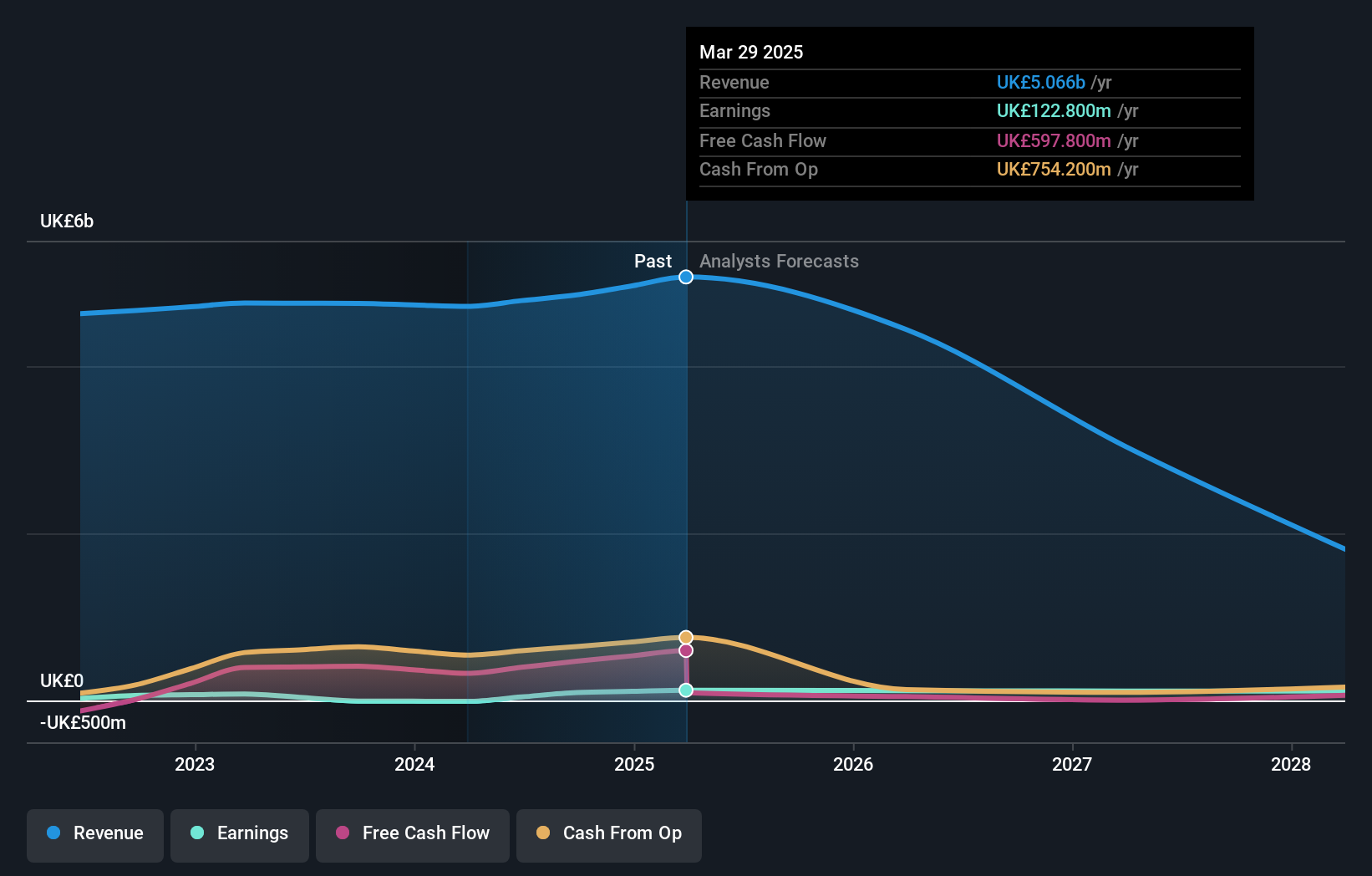
Task: Click the Revenue row label in tooltip
Action: click(734, 83)
